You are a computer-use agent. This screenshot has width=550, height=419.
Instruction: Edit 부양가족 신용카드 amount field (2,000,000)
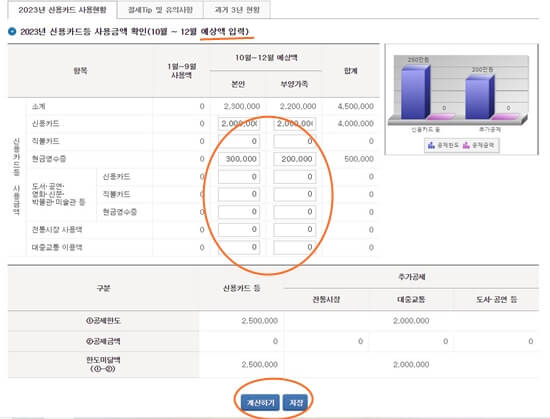click(295, 123)
